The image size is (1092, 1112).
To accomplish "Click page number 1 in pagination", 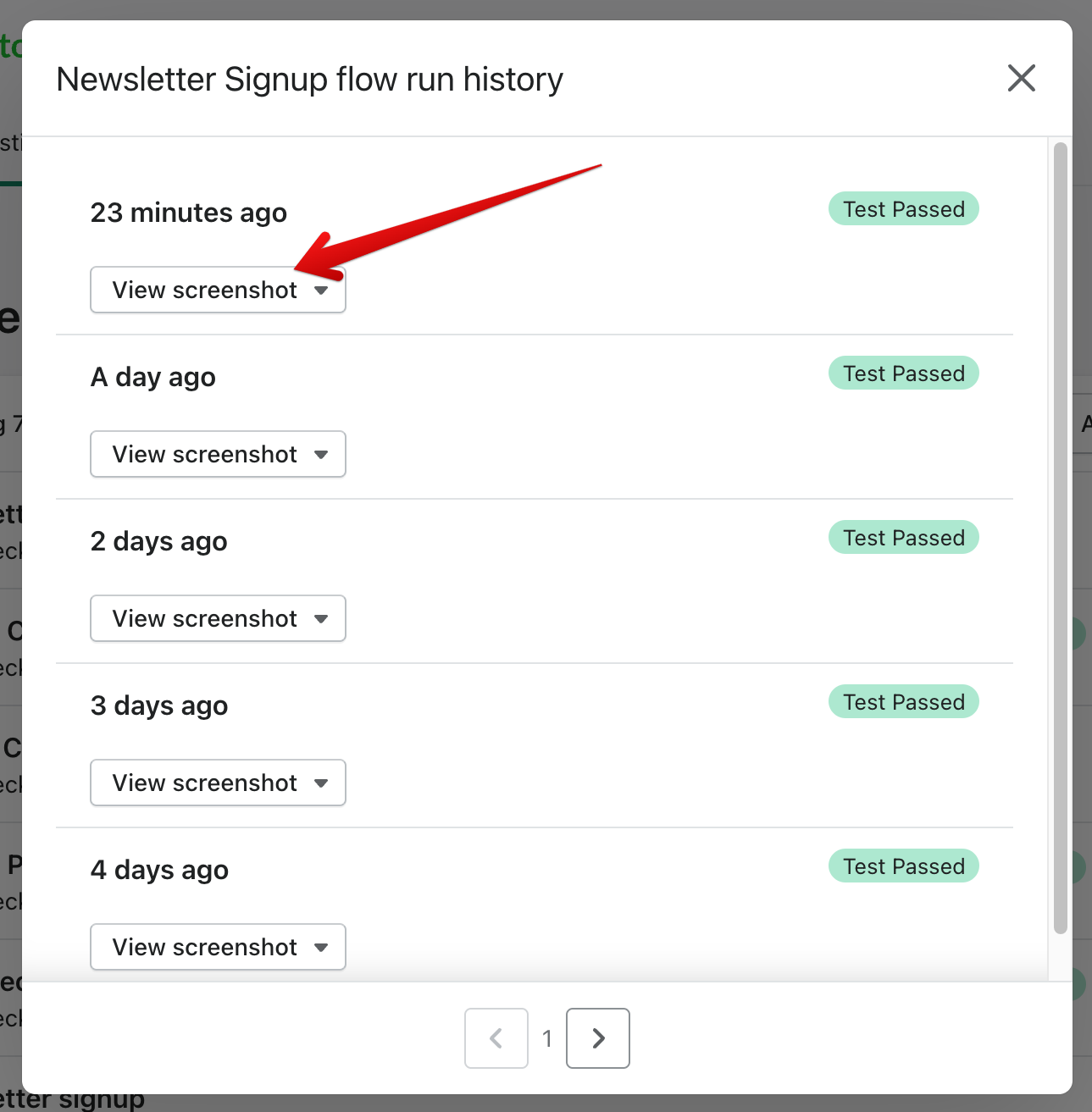I will click(546, 1038).
